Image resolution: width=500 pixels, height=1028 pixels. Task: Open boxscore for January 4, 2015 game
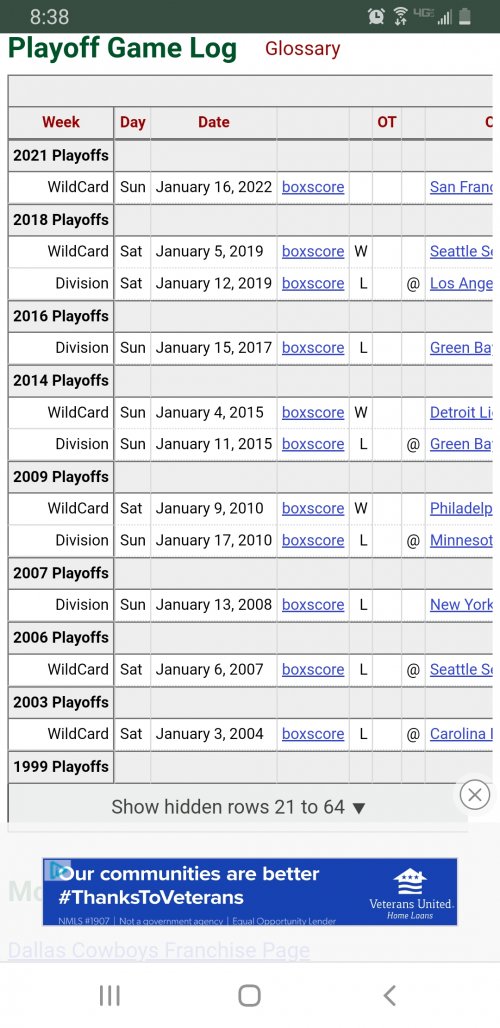pos(313,412)
